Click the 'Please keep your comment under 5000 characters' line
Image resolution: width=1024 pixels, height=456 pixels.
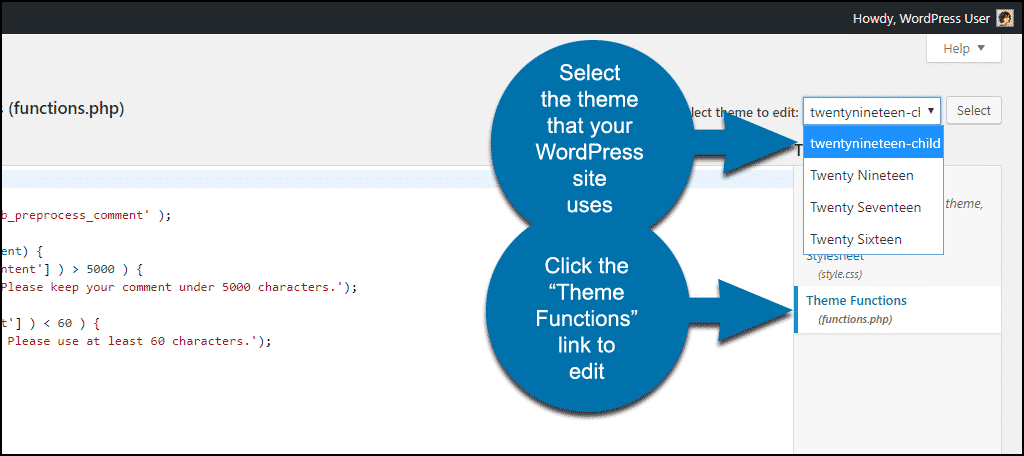click(179, 287)
